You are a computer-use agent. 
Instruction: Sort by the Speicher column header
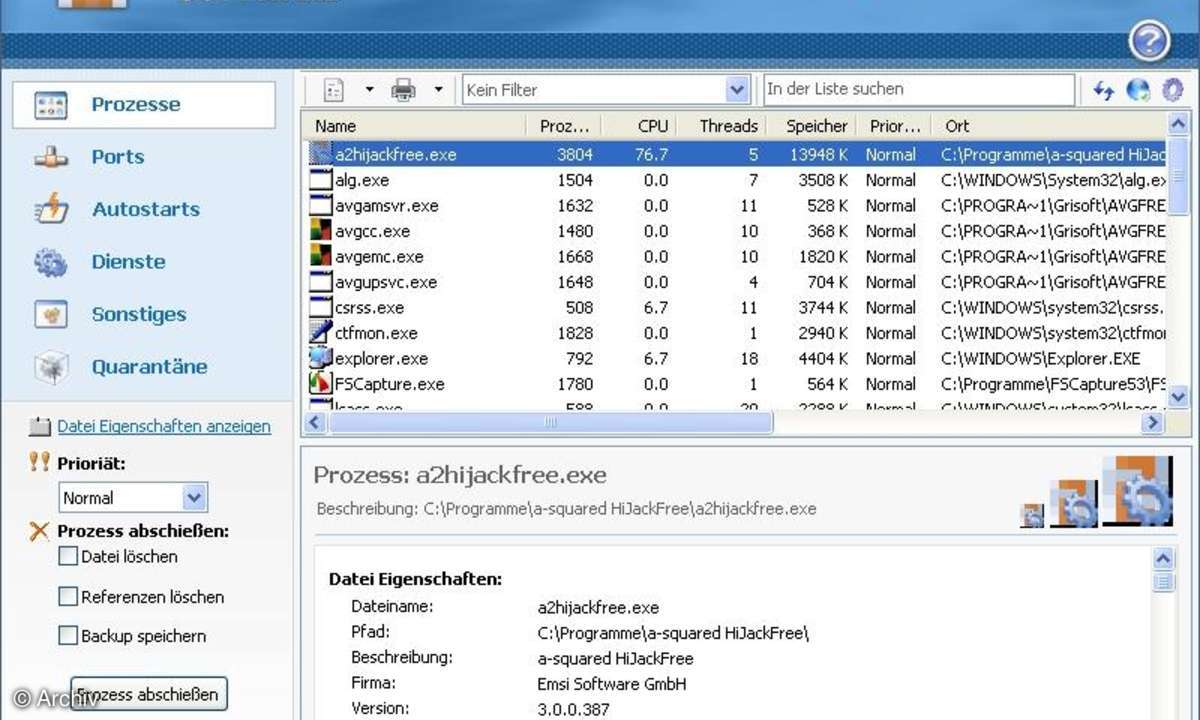[813, 126]
